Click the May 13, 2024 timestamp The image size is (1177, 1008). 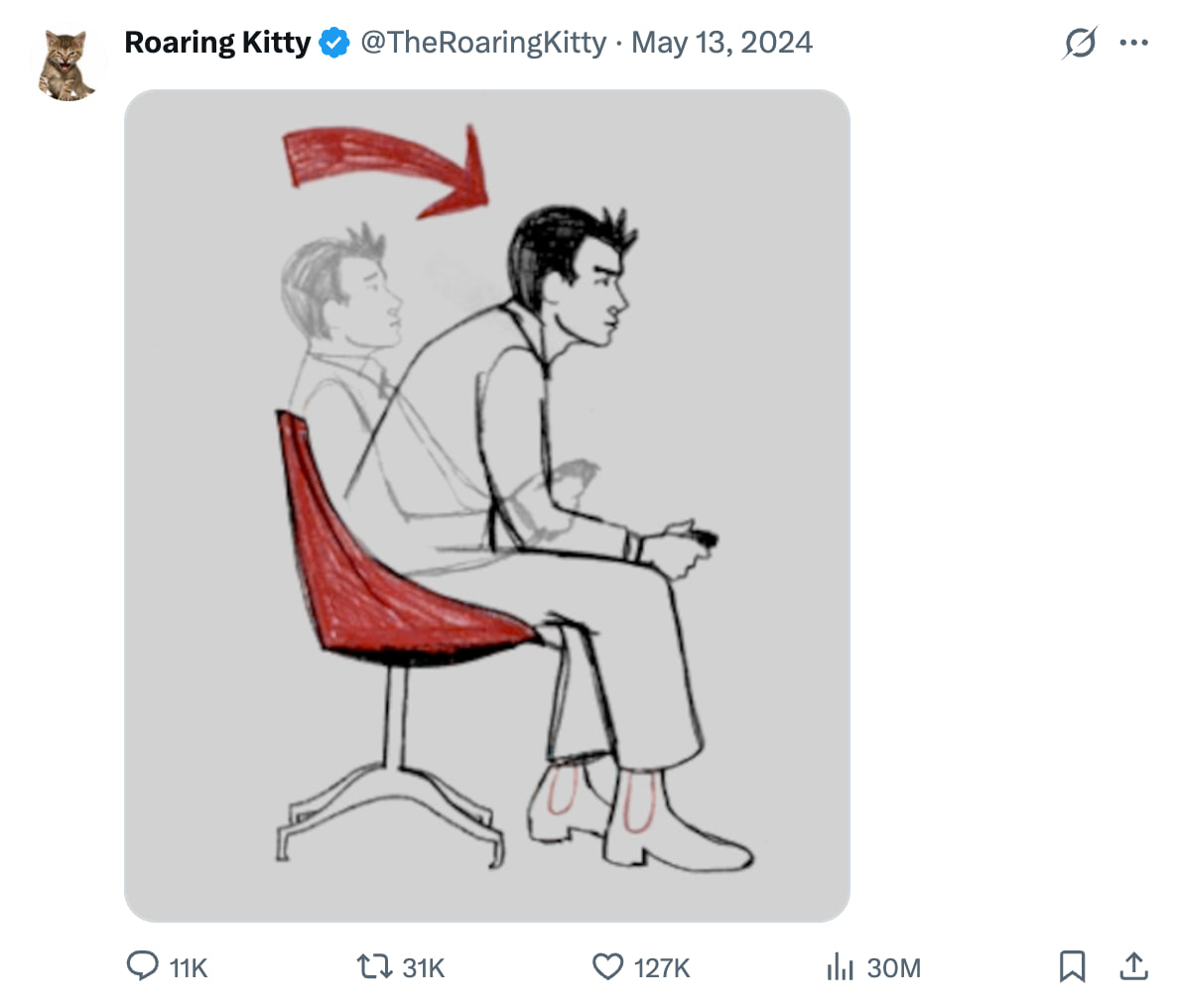(721, 43)
